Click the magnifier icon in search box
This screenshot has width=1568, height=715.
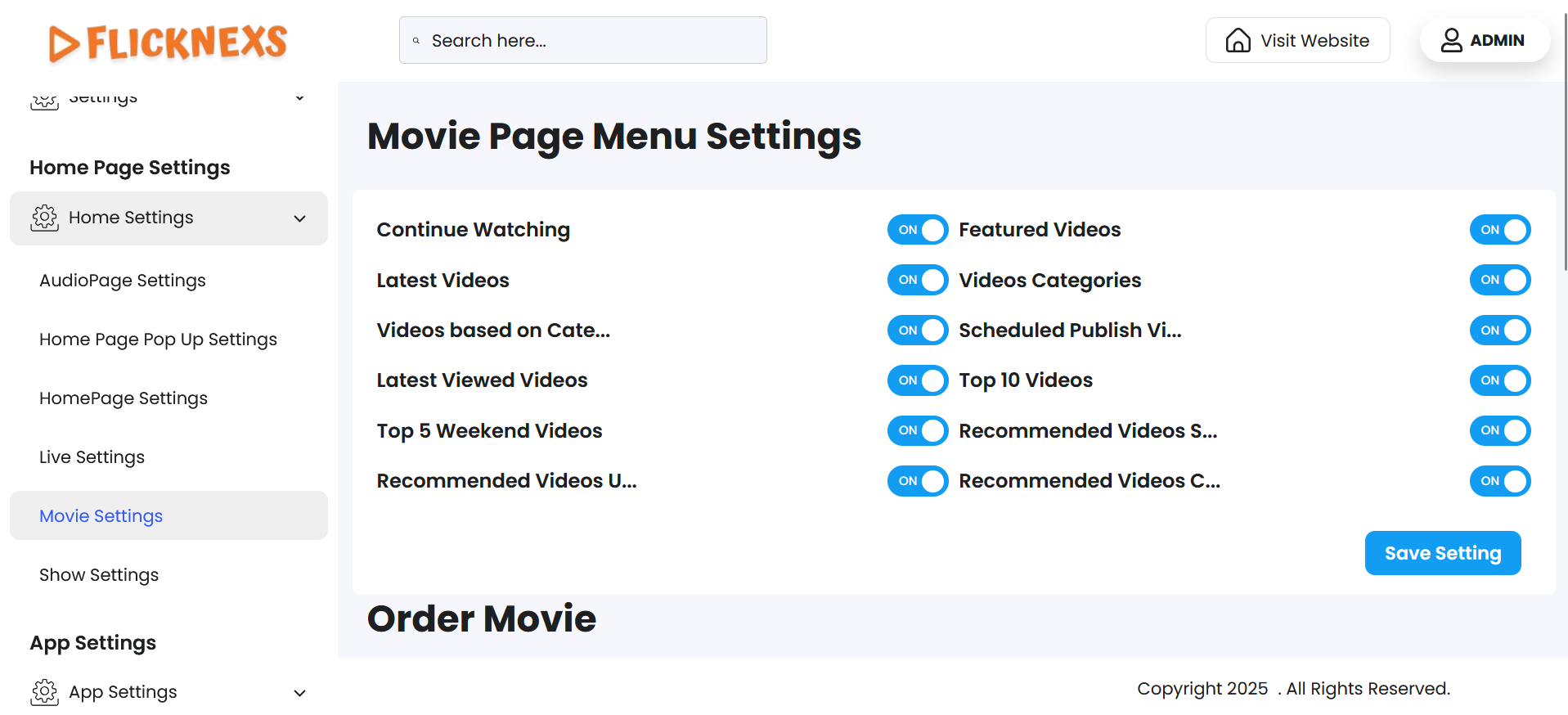click(416, 41)
